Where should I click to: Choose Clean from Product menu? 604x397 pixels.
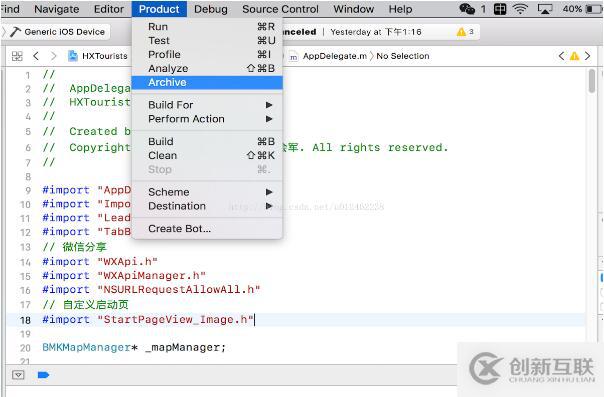pyautogui.click(x=207, y=155)
